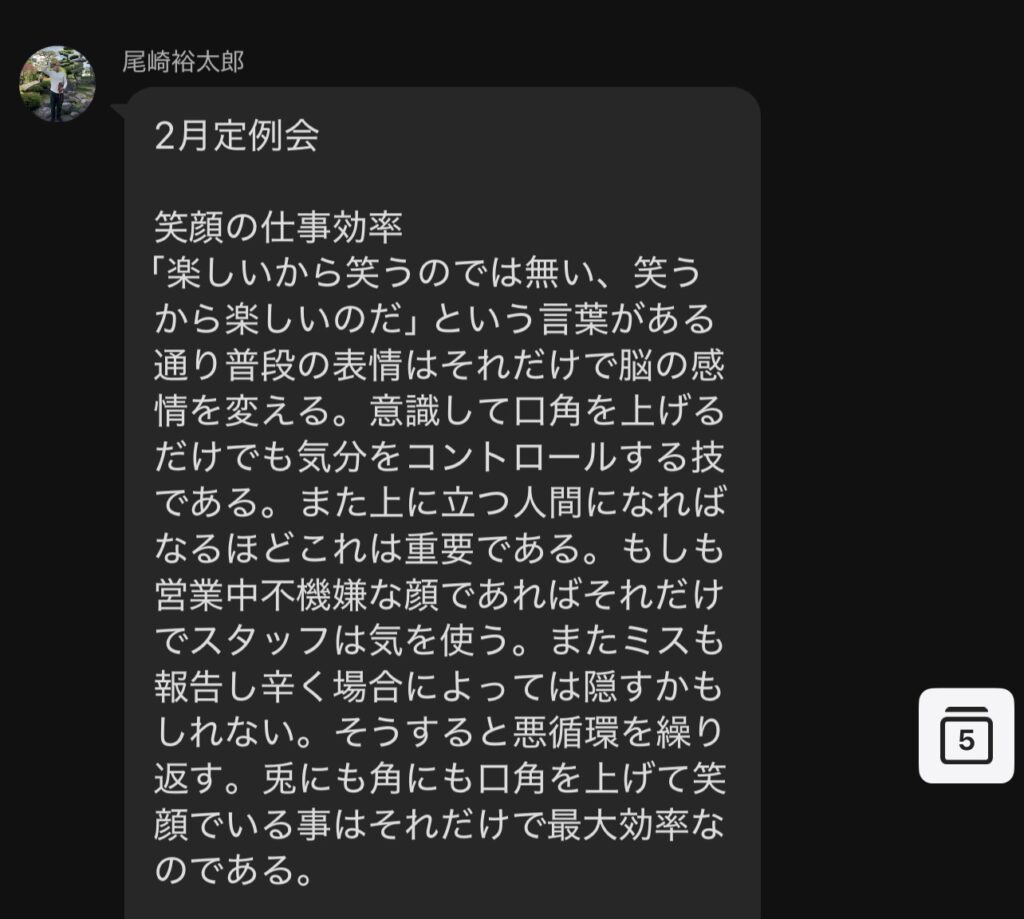
Task: Tap the line starting 返す。兎にも角にも
Action: point(440,779)
